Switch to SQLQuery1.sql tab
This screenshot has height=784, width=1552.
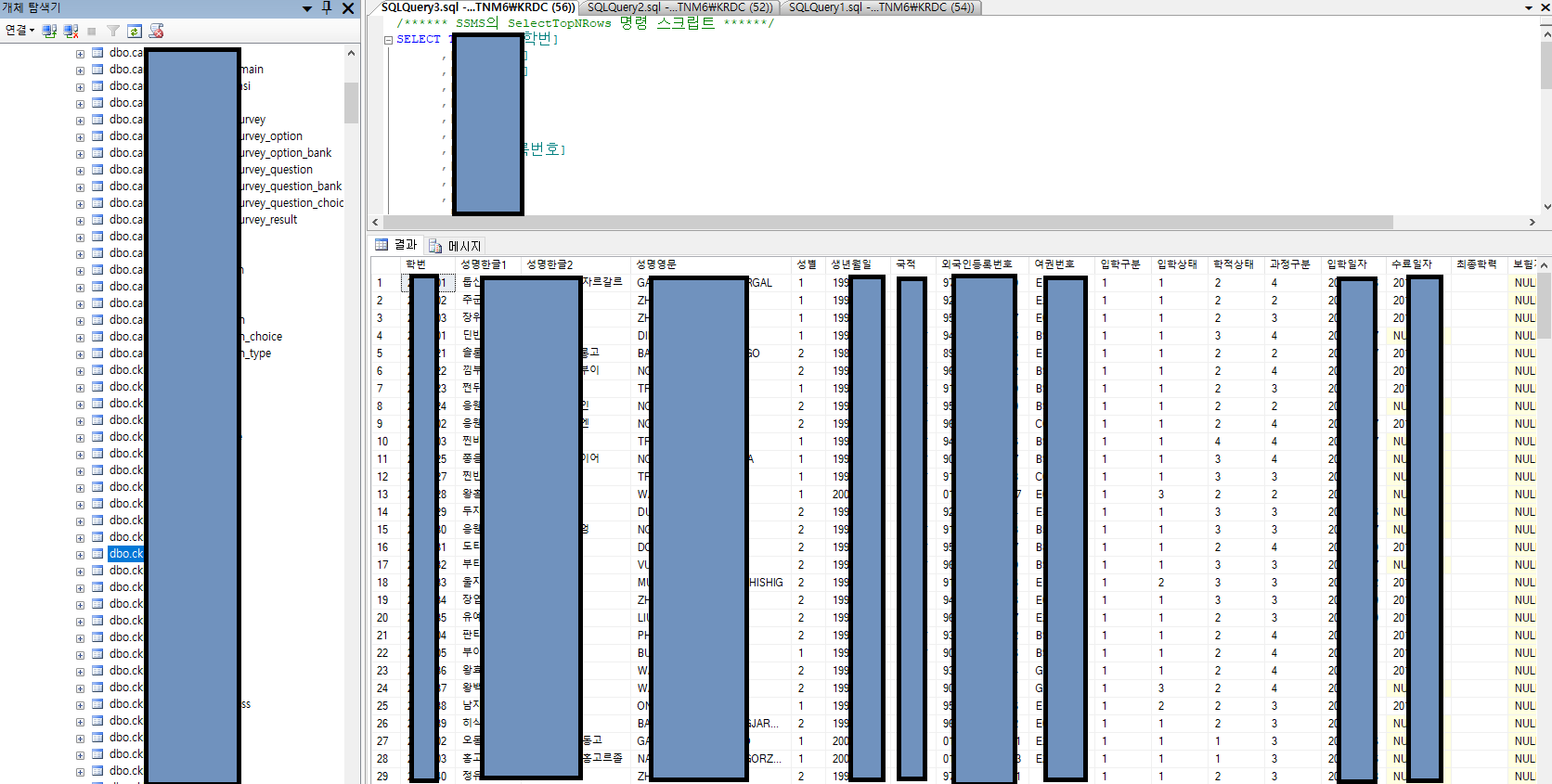[881, 7]
